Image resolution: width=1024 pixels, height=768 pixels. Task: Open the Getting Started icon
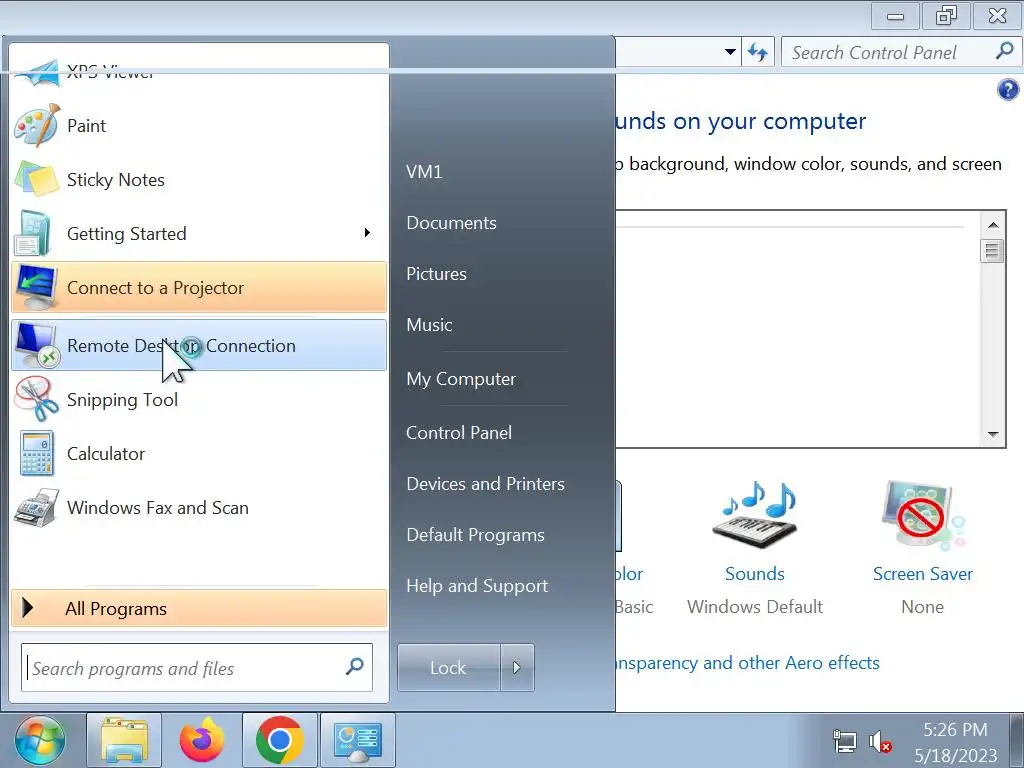(x=33, y=233)
